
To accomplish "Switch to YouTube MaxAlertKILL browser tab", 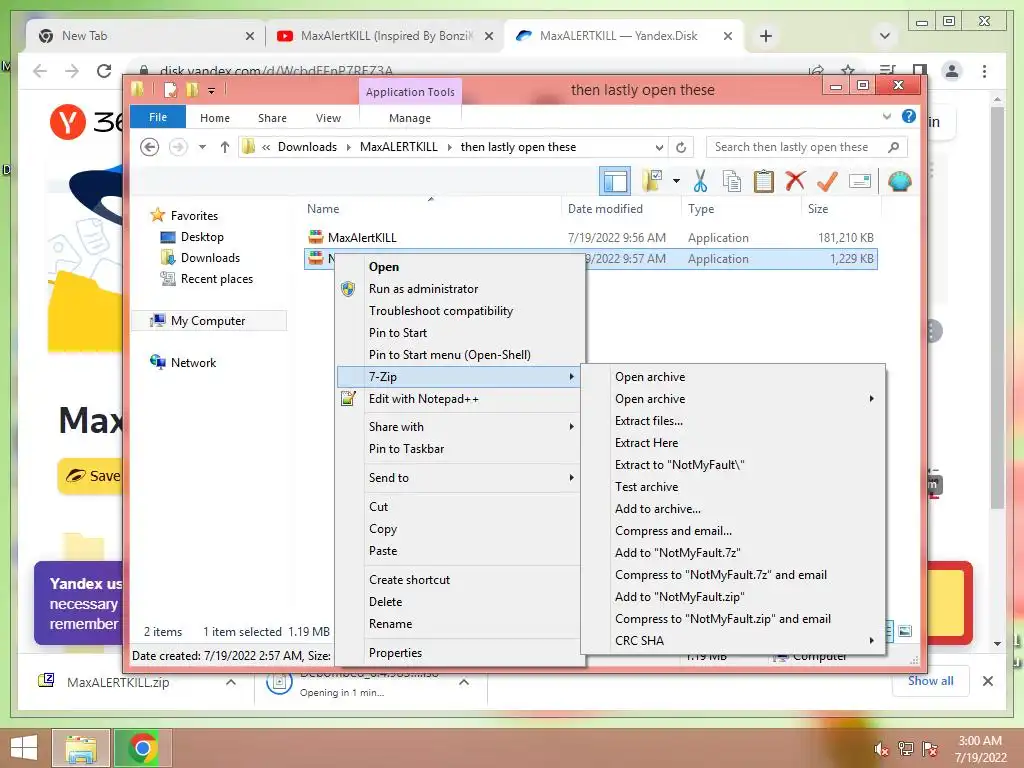I will click(385, 36).
